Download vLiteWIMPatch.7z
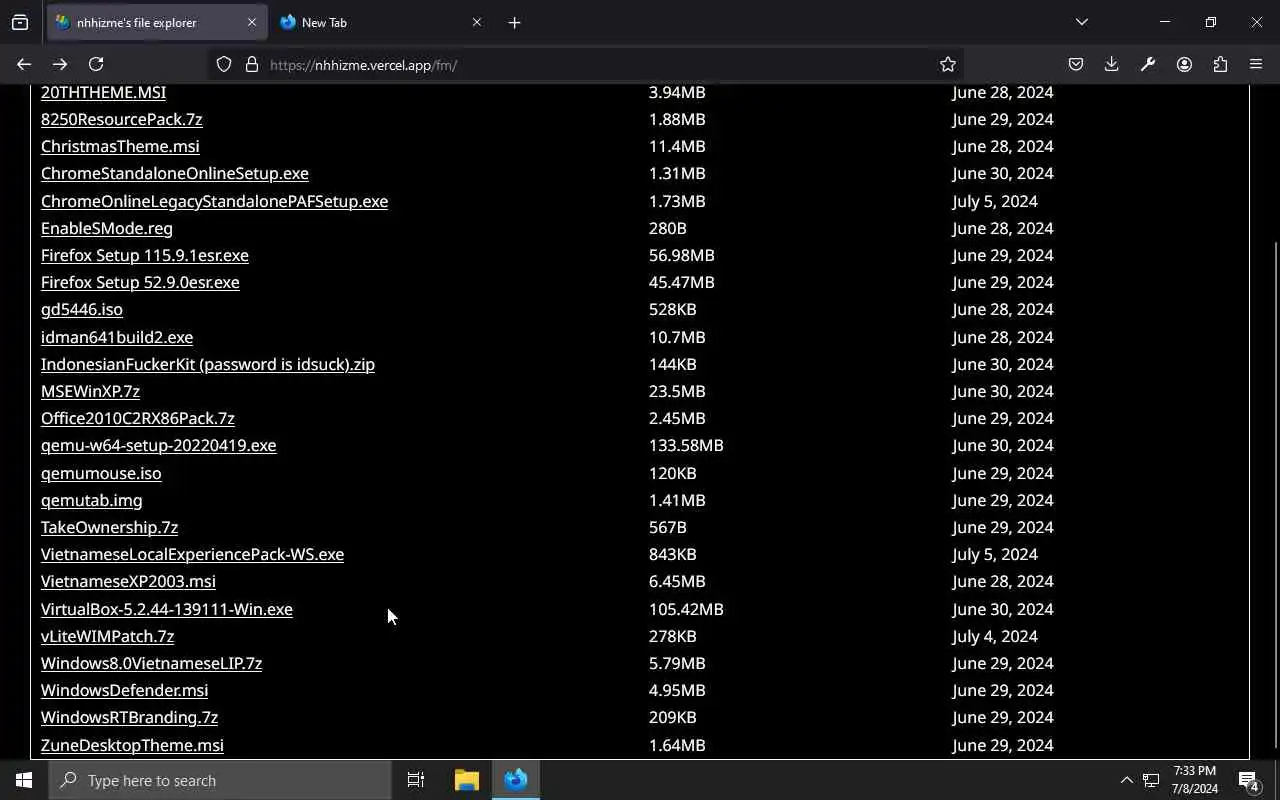The width and height of the screenshot is (1280, 800). pos(107,636)
